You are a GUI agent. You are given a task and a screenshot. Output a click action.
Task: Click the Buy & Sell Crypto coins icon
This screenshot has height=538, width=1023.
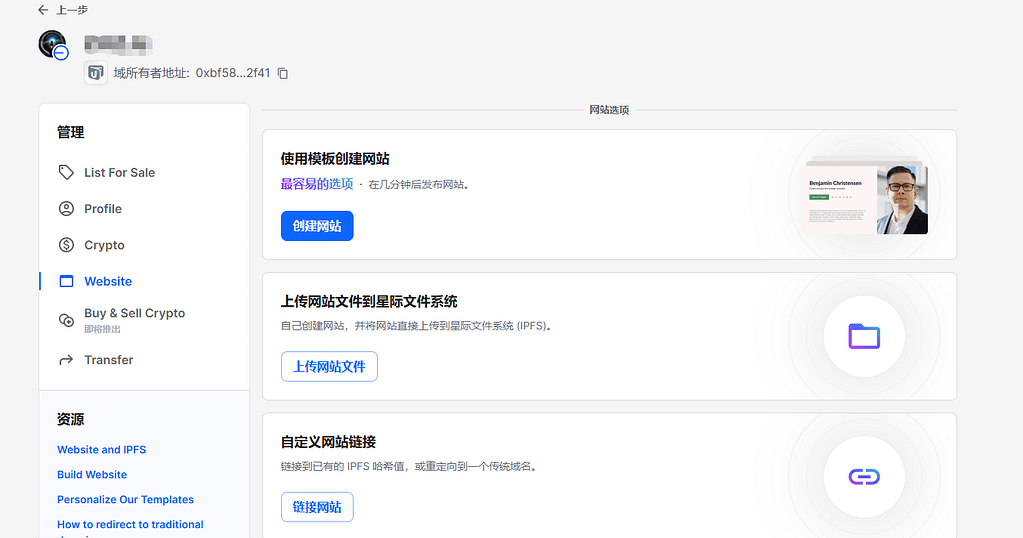click(x=66, y=320)
